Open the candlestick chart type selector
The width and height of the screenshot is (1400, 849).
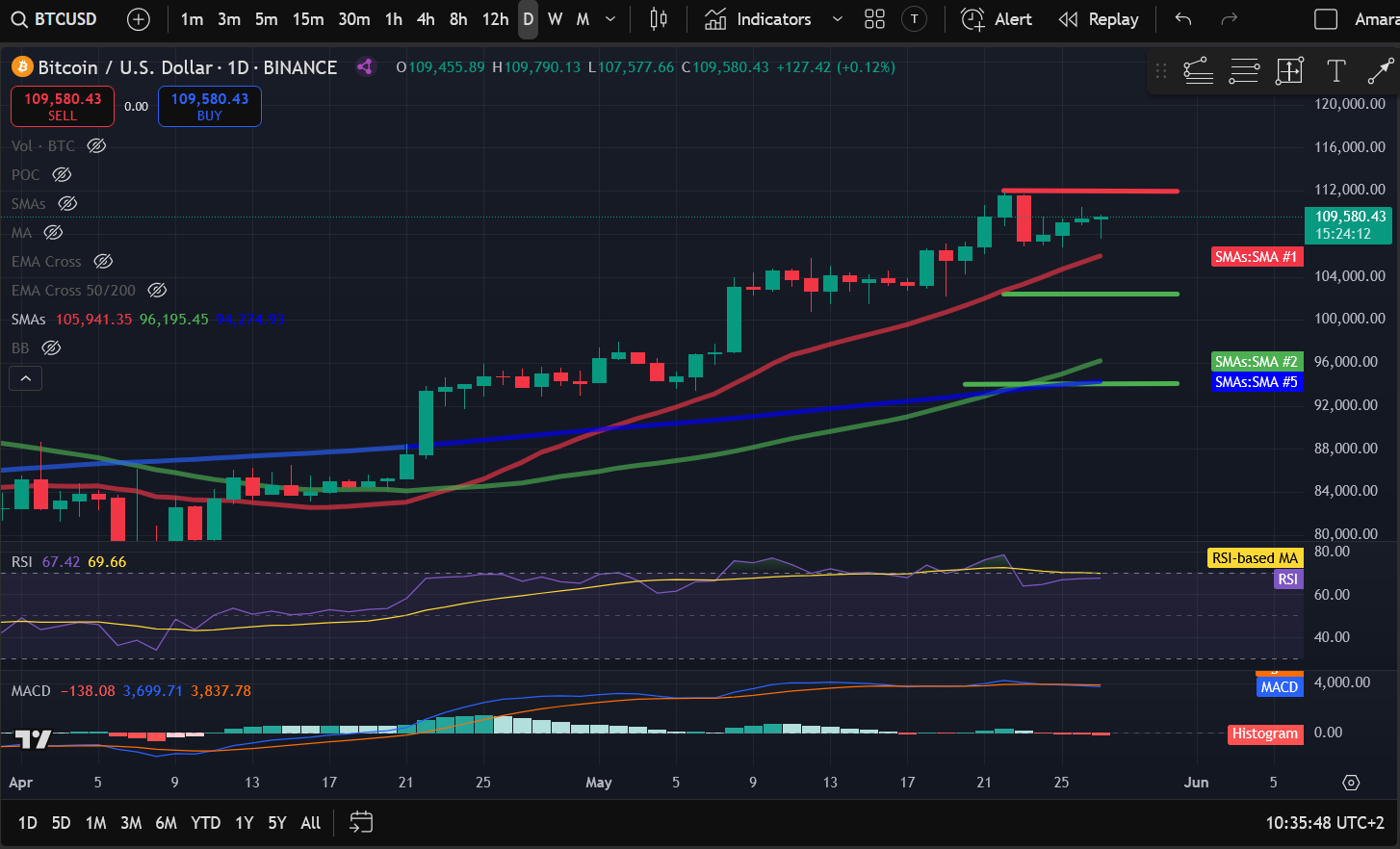point(659,19)
